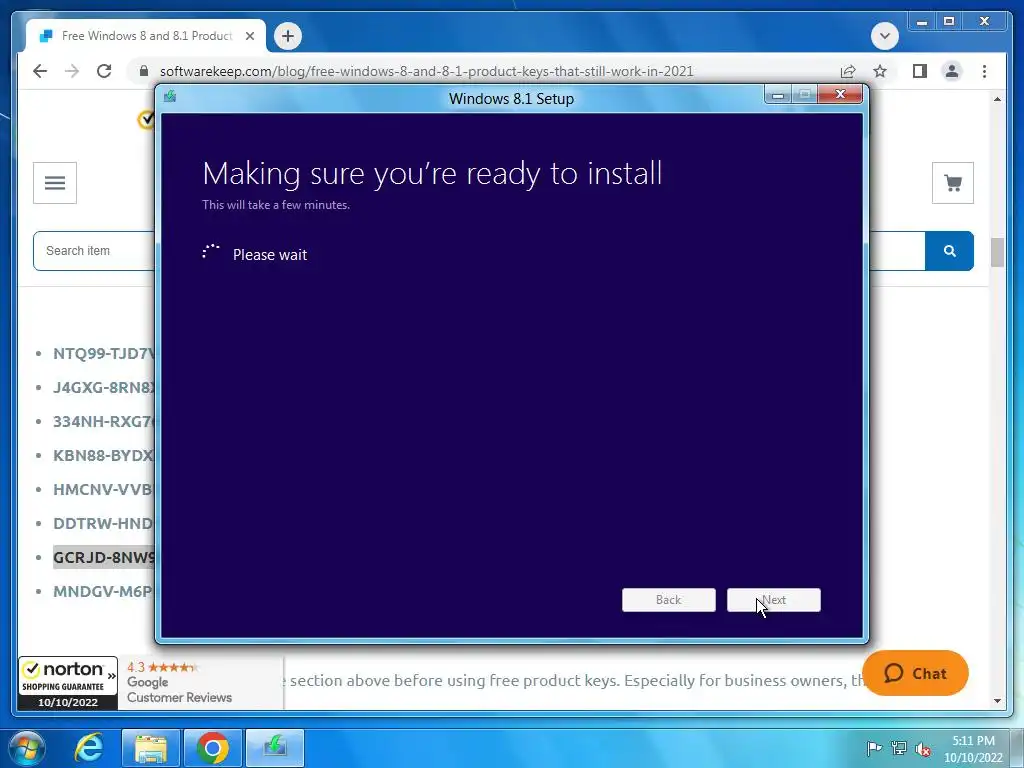Switch to Chrome in taskbar

[x=213, y=748]
